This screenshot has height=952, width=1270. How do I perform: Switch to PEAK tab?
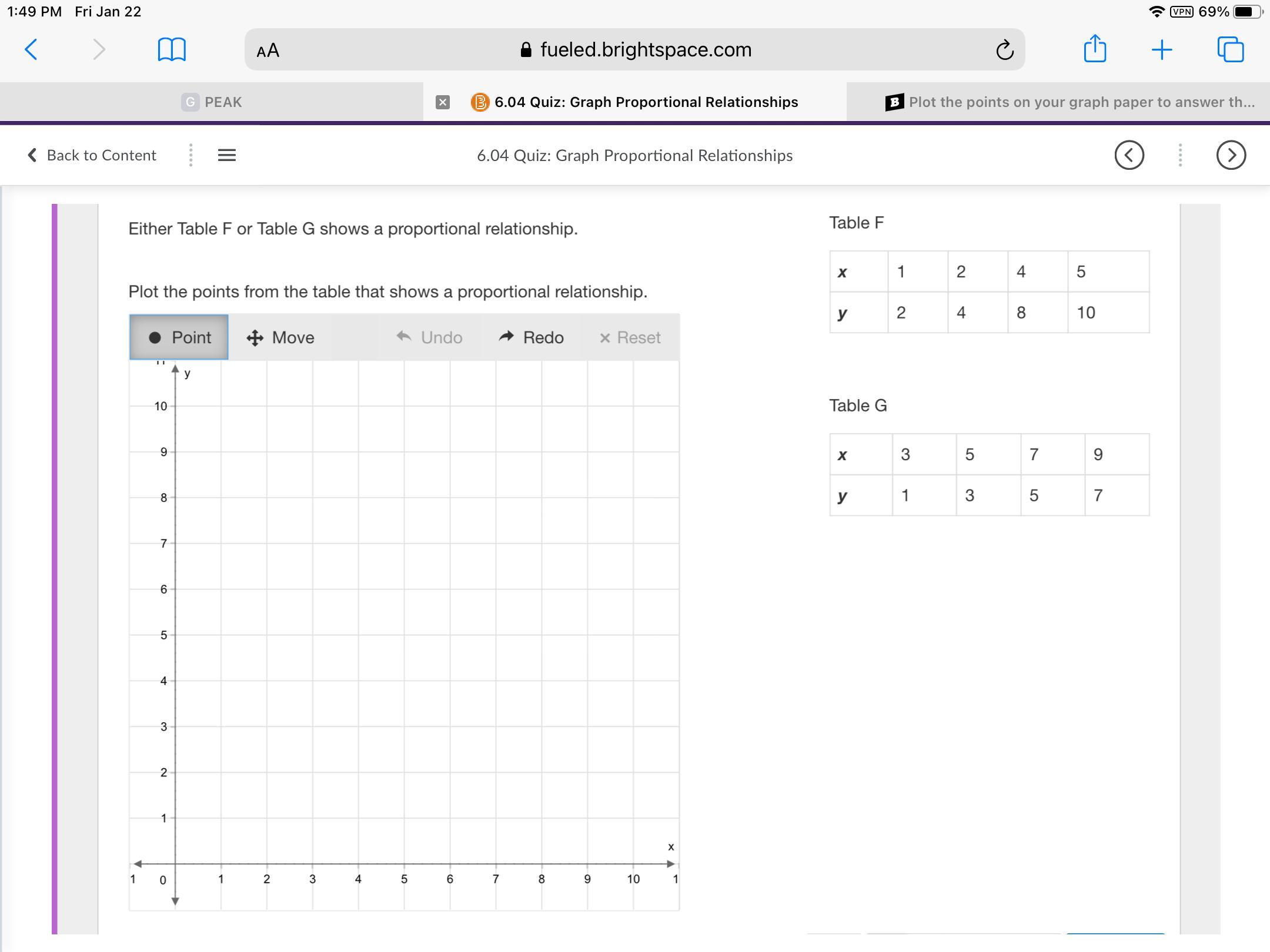click(212, 102)
